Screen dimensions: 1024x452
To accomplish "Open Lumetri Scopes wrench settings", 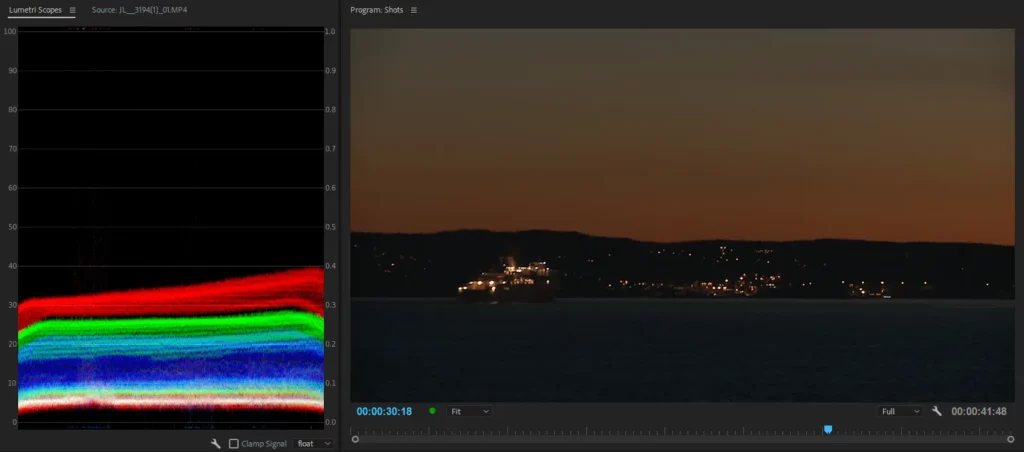I will [x=216, y=444].
